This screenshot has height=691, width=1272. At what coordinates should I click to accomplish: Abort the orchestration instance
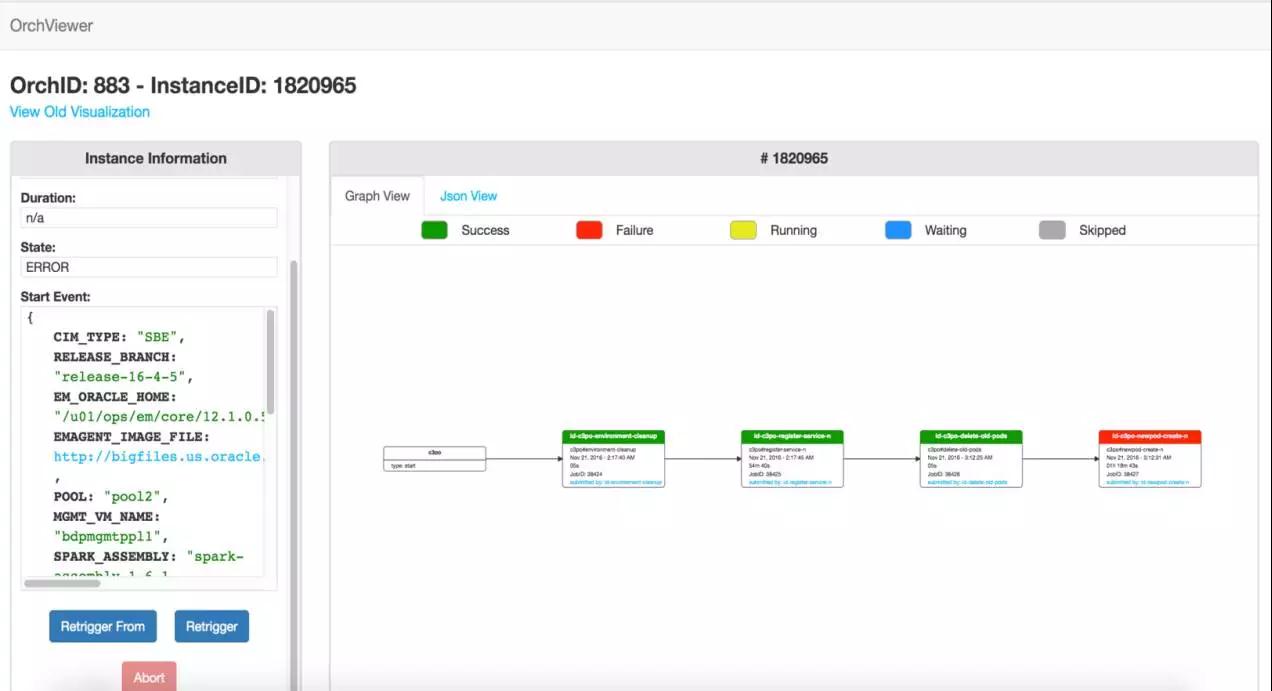point(149,677)
